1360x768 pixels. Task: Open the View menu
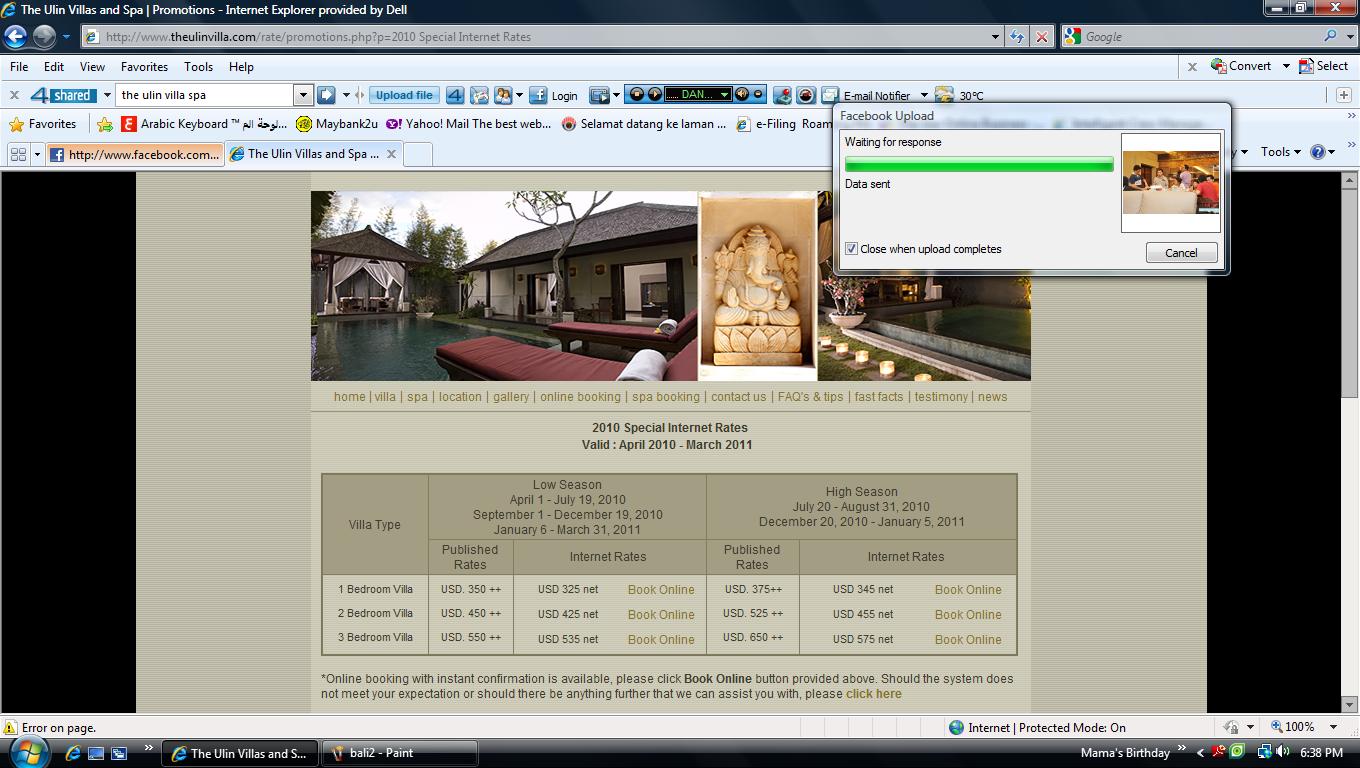click(x=92, y=67)
